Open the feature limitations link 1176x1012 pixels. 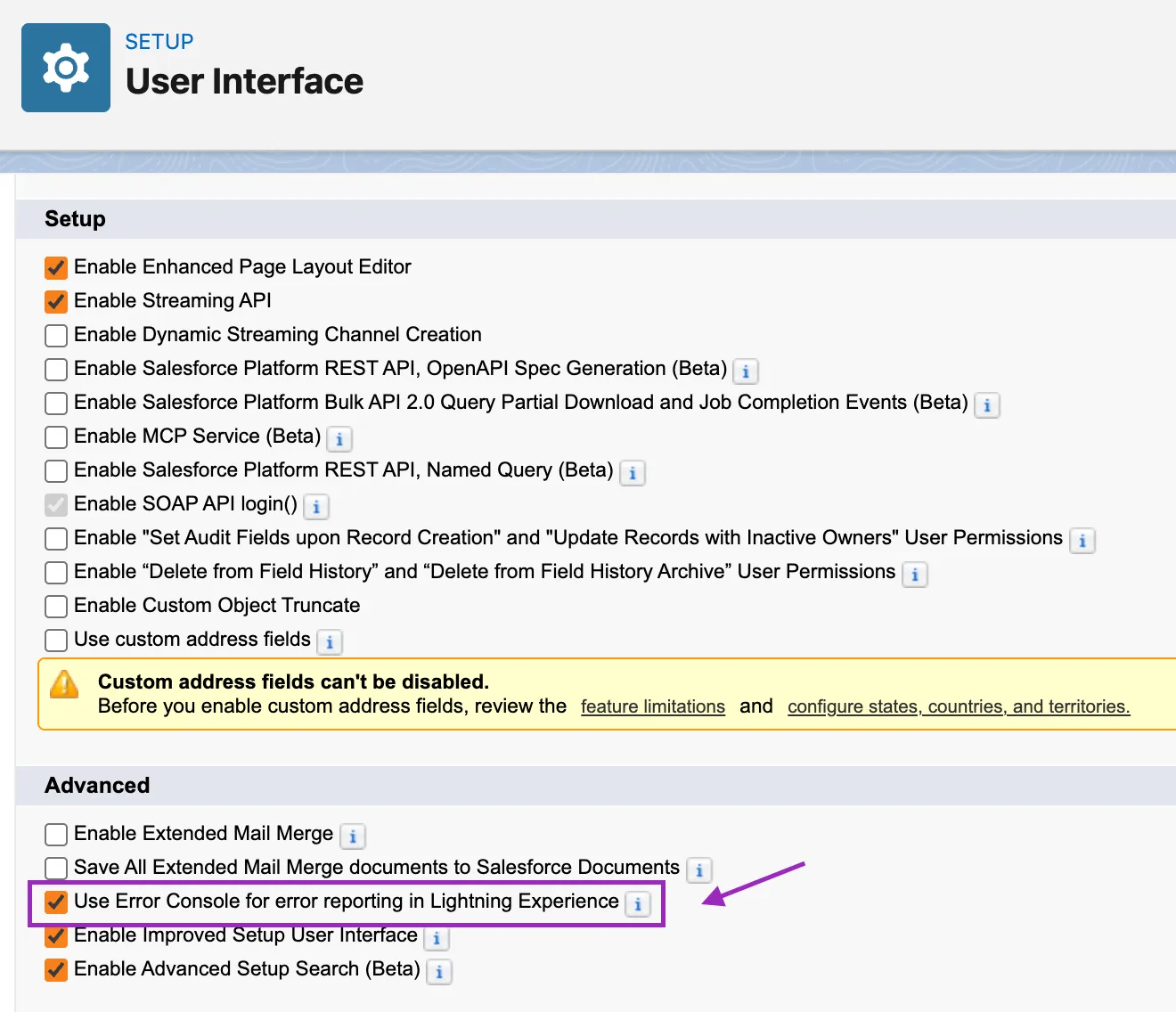coord(653,706)
